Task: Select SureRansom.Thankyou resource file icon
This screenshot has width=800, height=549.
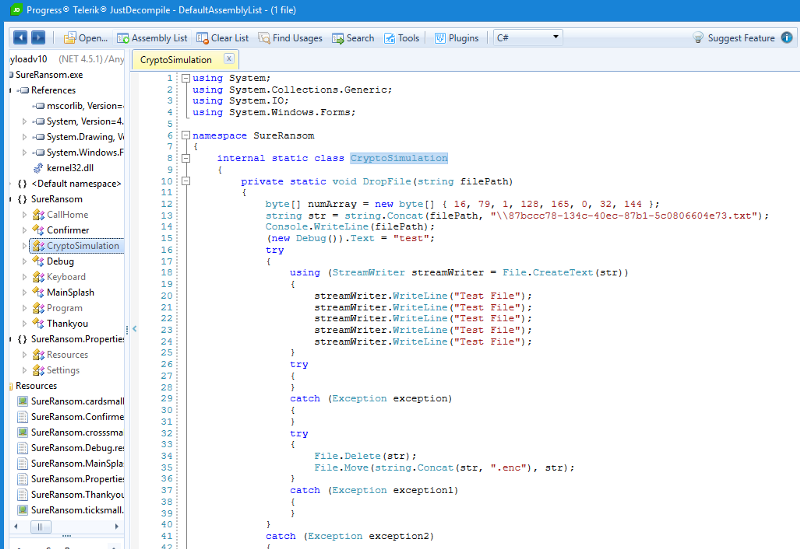Action: (x=22, y=494)
